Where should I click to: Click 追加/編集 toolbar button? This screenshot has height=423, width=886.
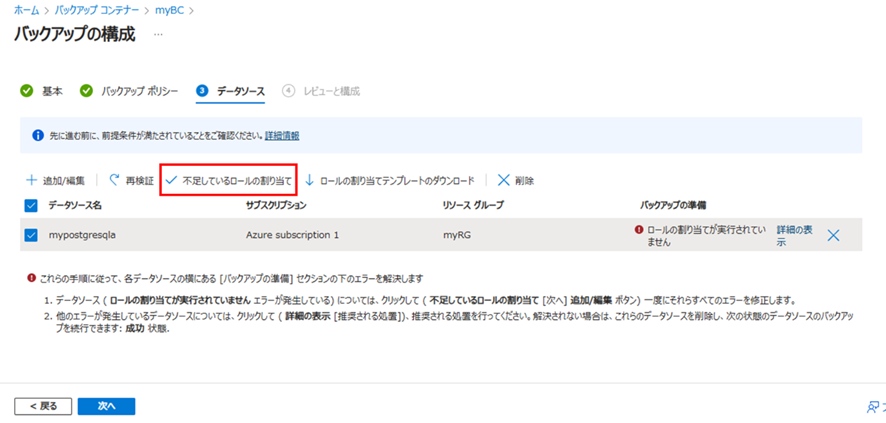coord(55,181)
